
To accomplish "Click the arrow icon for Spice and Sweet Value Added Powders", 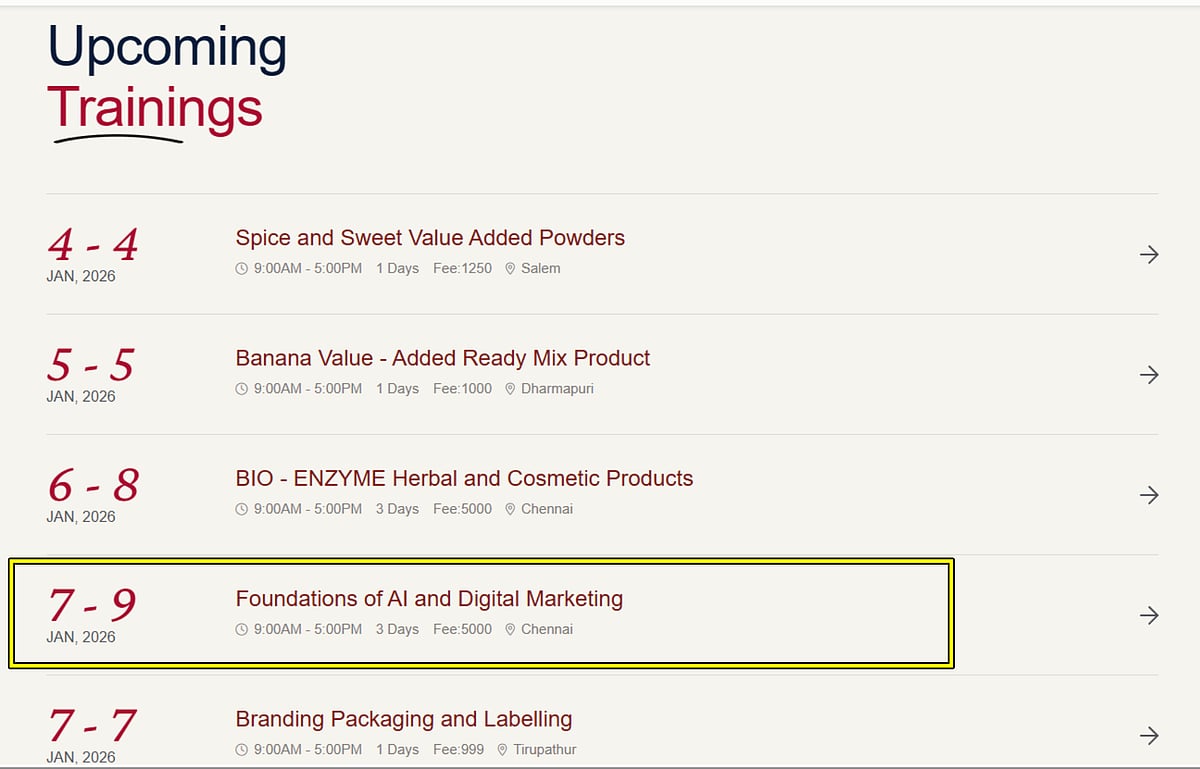I will tap(1147, 254).
